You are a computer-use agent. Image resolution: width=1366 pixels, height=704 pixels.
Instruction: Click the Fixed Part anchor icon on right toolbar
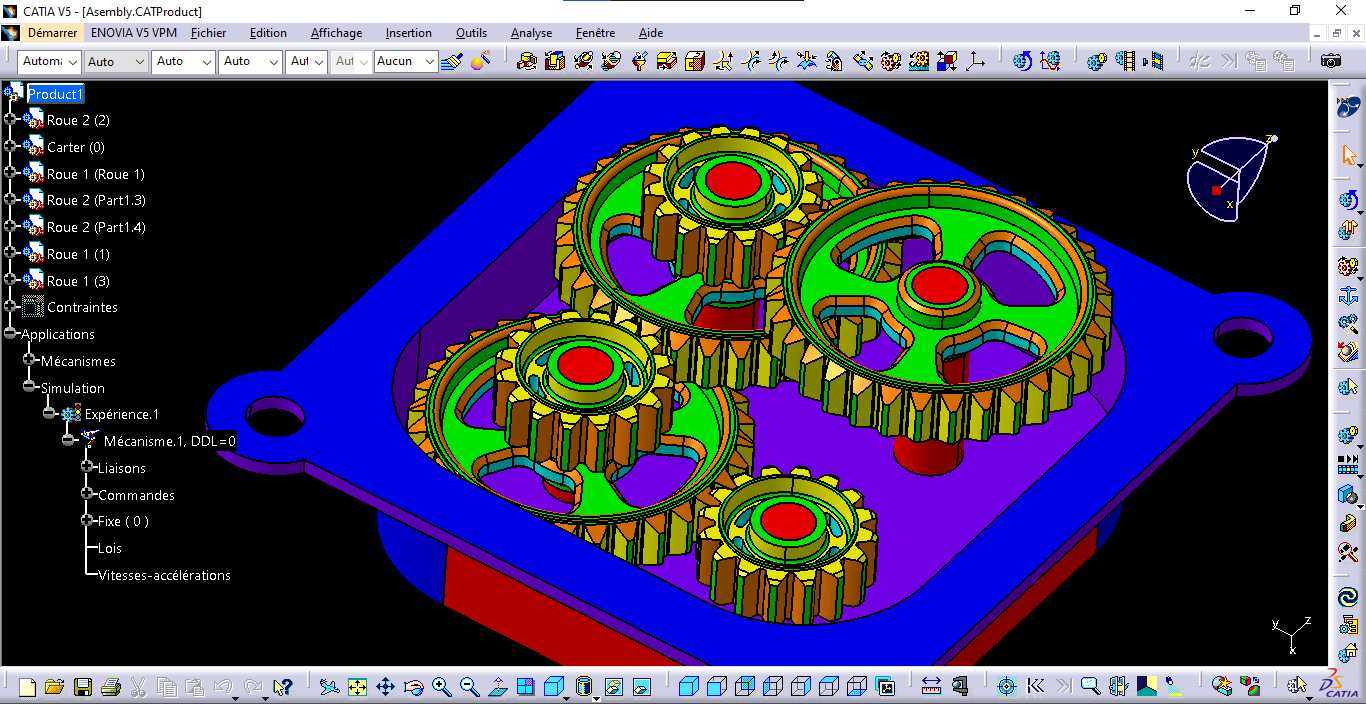[1348, 295]
